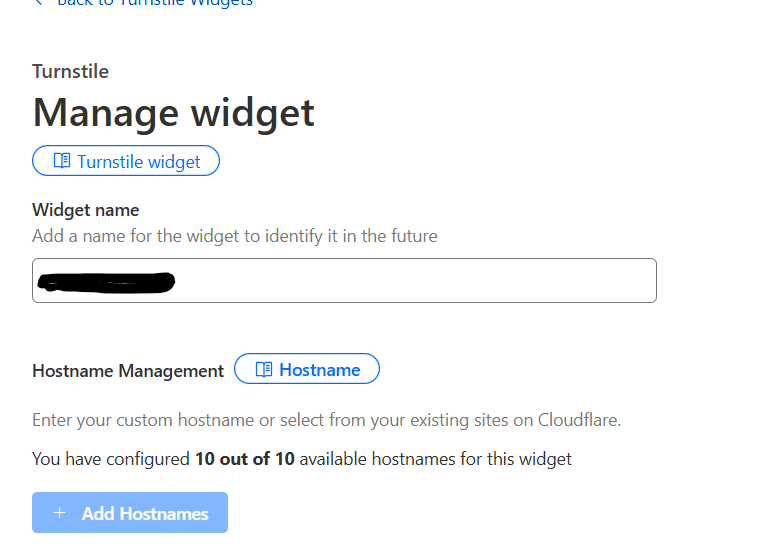The image size is (767, 553).
Task: Click the Turnstile section label above heading
Action: 70,71
